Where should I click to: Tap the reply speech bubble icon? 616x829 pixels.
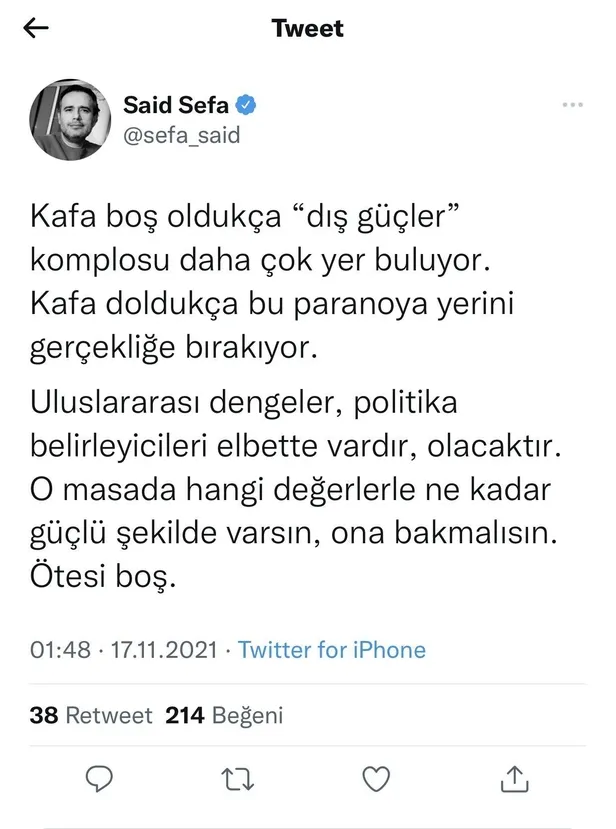coord(97,777)
